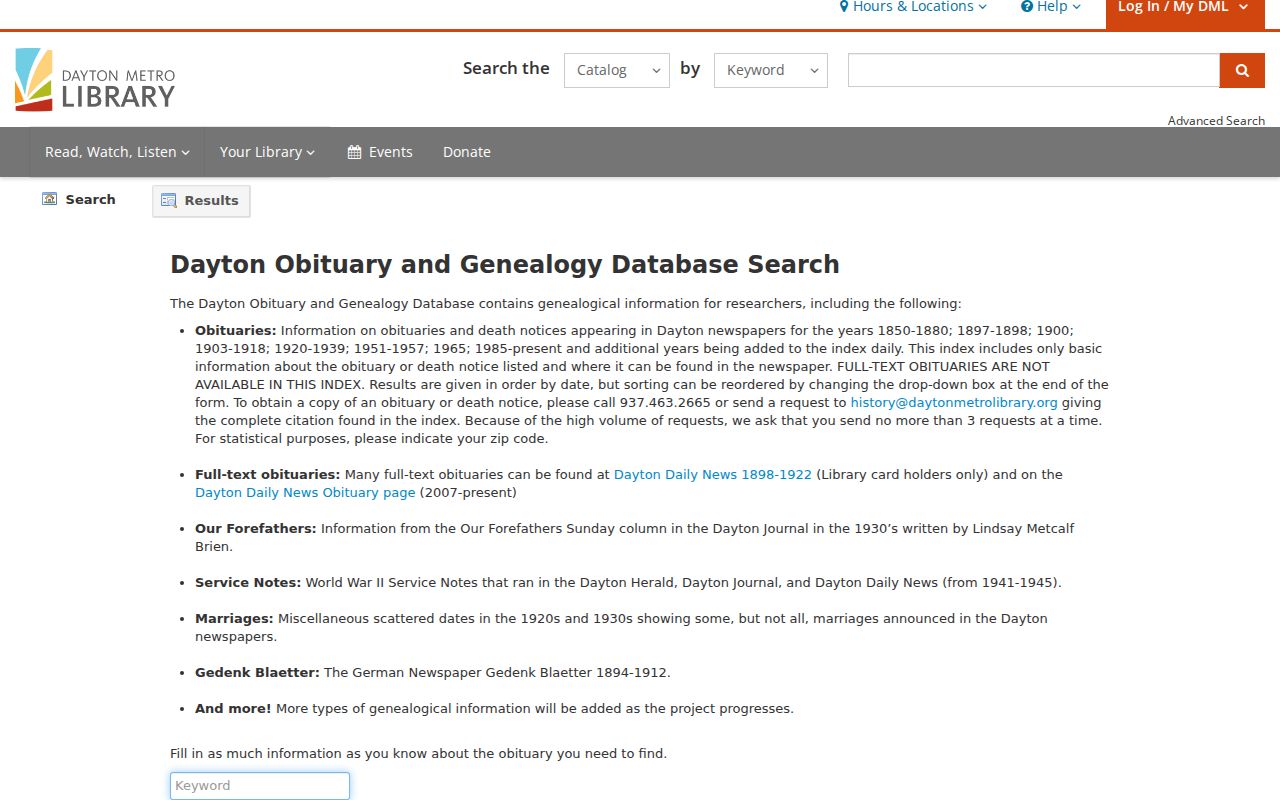Open the Log In / My DML dropdown
Viewport: 1280px width, 800px height.
(1185, 13)
